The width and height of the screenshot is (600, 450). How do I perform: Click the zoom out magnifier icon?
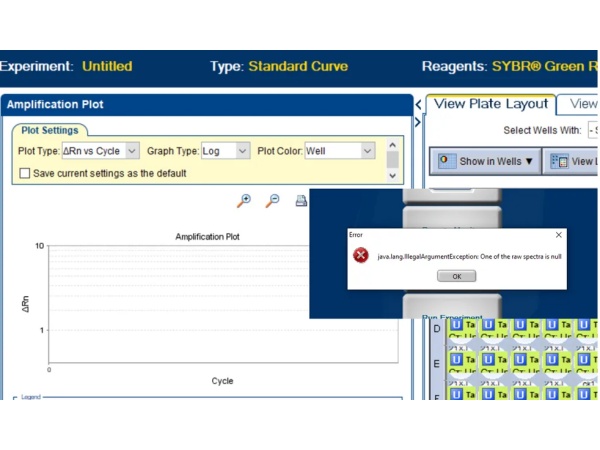272,201
